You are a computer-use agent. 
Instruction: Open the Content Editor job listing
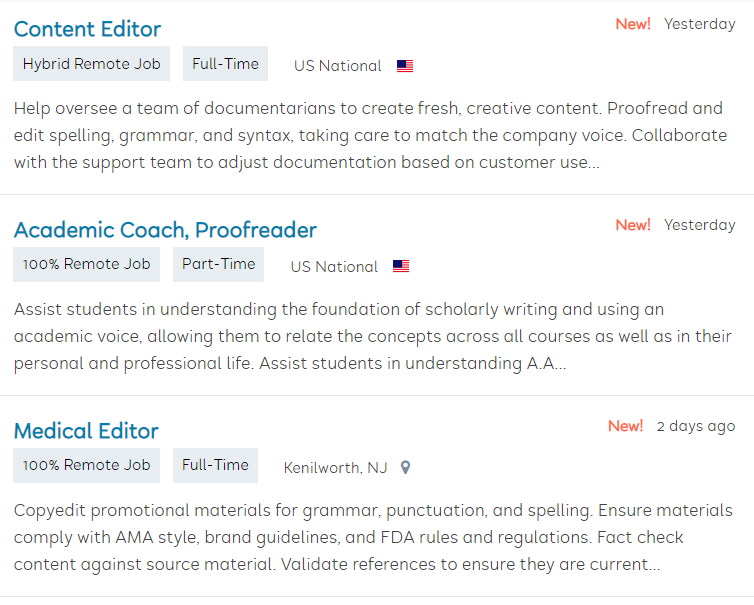point(87,29)
